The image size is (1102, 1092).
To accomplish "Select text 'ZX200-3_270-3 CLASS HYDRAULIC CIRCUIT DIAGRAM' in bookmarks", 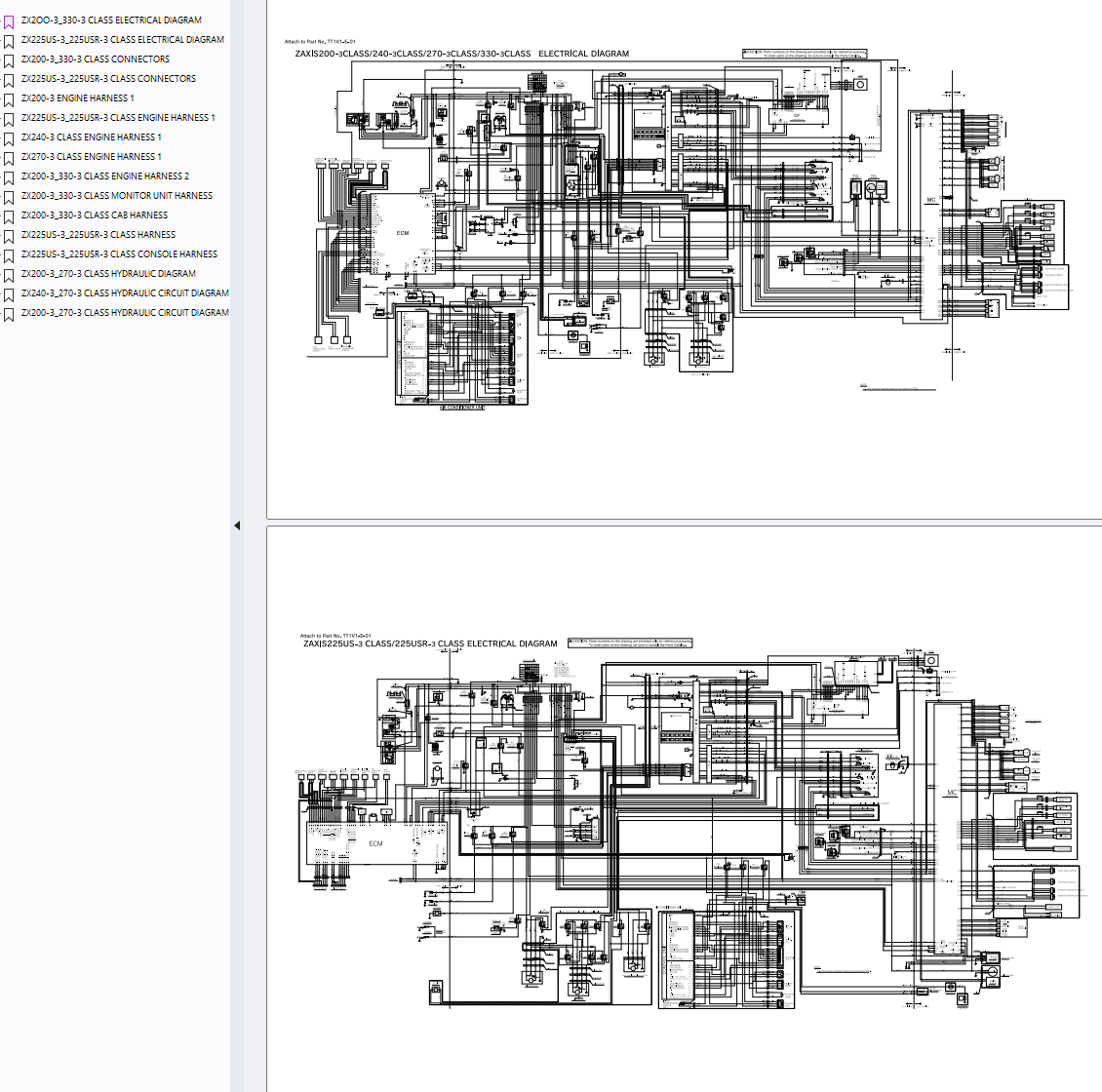I will tap(125, 313).
